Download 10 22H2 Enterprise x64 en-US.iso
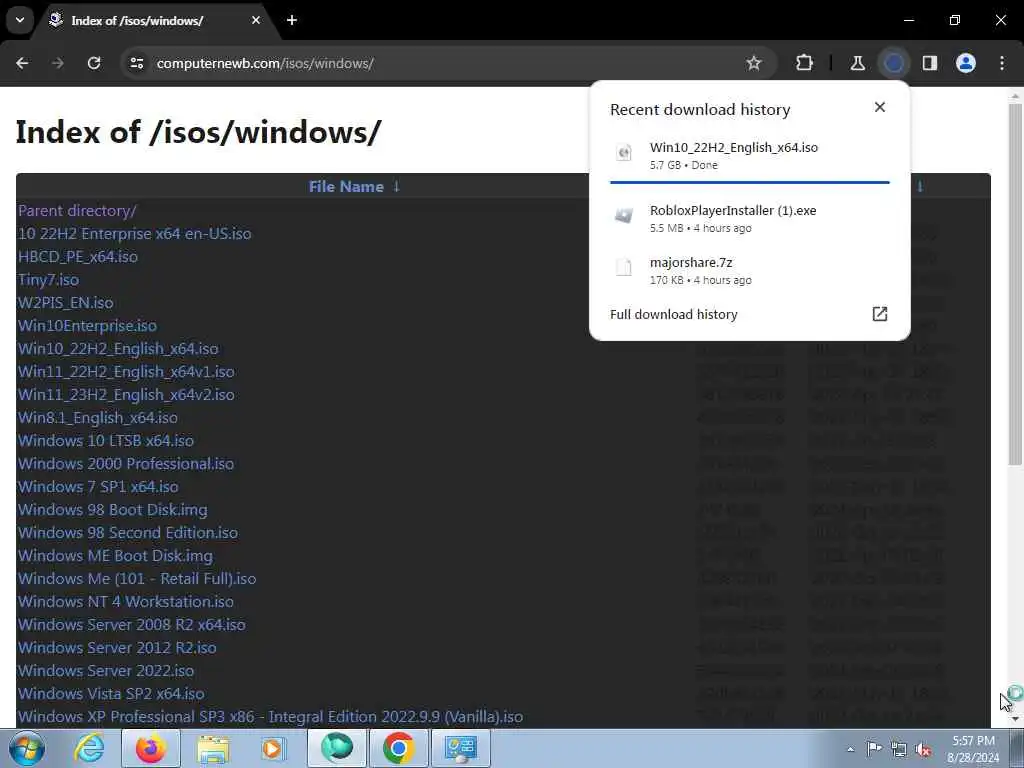The height and width of the screenshot is (768, 1024). pos(135,233)
